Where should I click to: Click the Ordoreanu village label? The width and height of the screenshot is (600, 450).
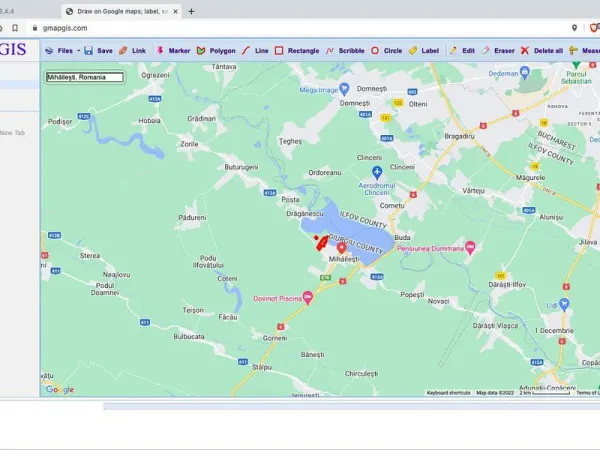tap(324, 173)
